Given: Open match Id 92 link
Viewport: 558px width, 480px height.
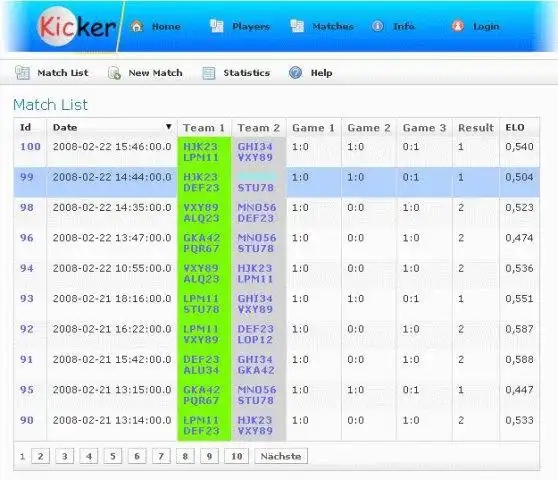Looking at the screenshot, I should (x=27, y=329).
